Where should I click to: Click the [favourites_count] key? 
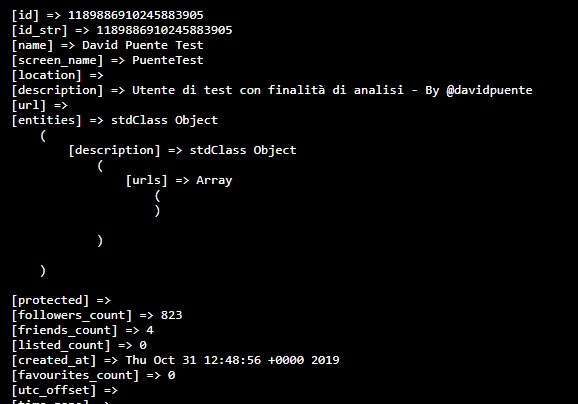75,375
